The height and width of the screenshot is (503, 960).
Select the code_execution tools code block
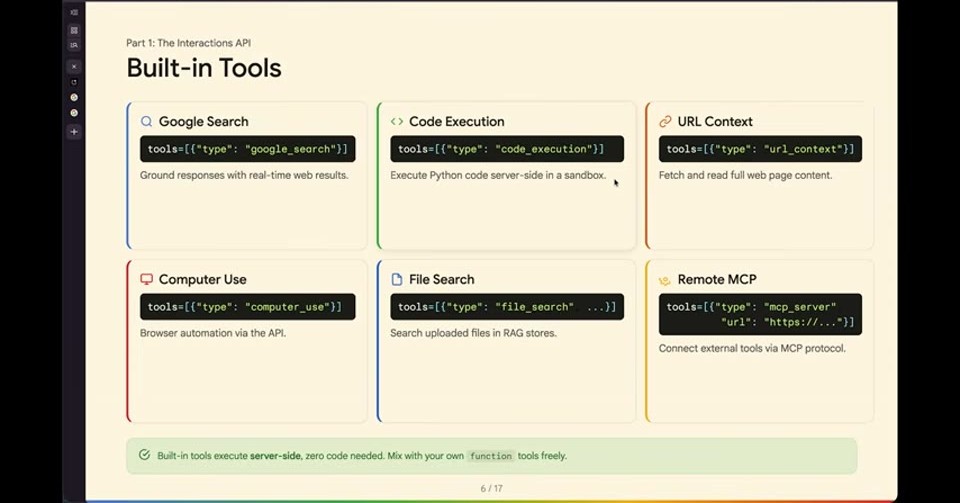[x=507, y=149]
